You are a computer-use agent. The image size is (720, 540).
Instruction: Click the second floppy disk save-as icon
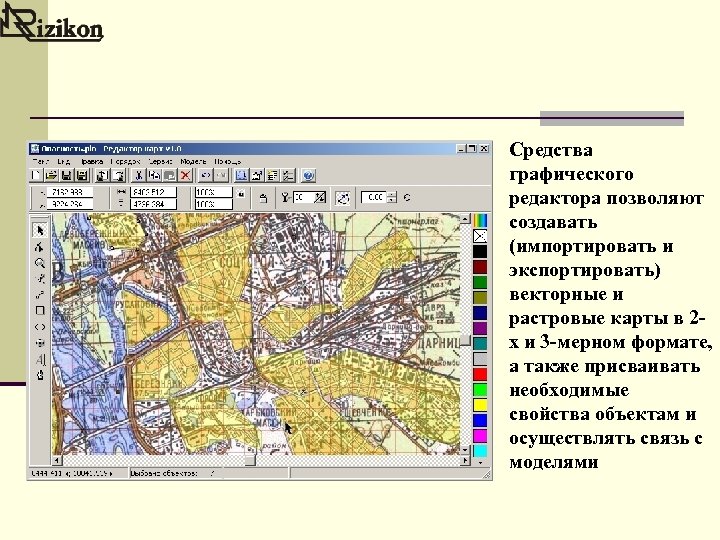pos(82,175)
